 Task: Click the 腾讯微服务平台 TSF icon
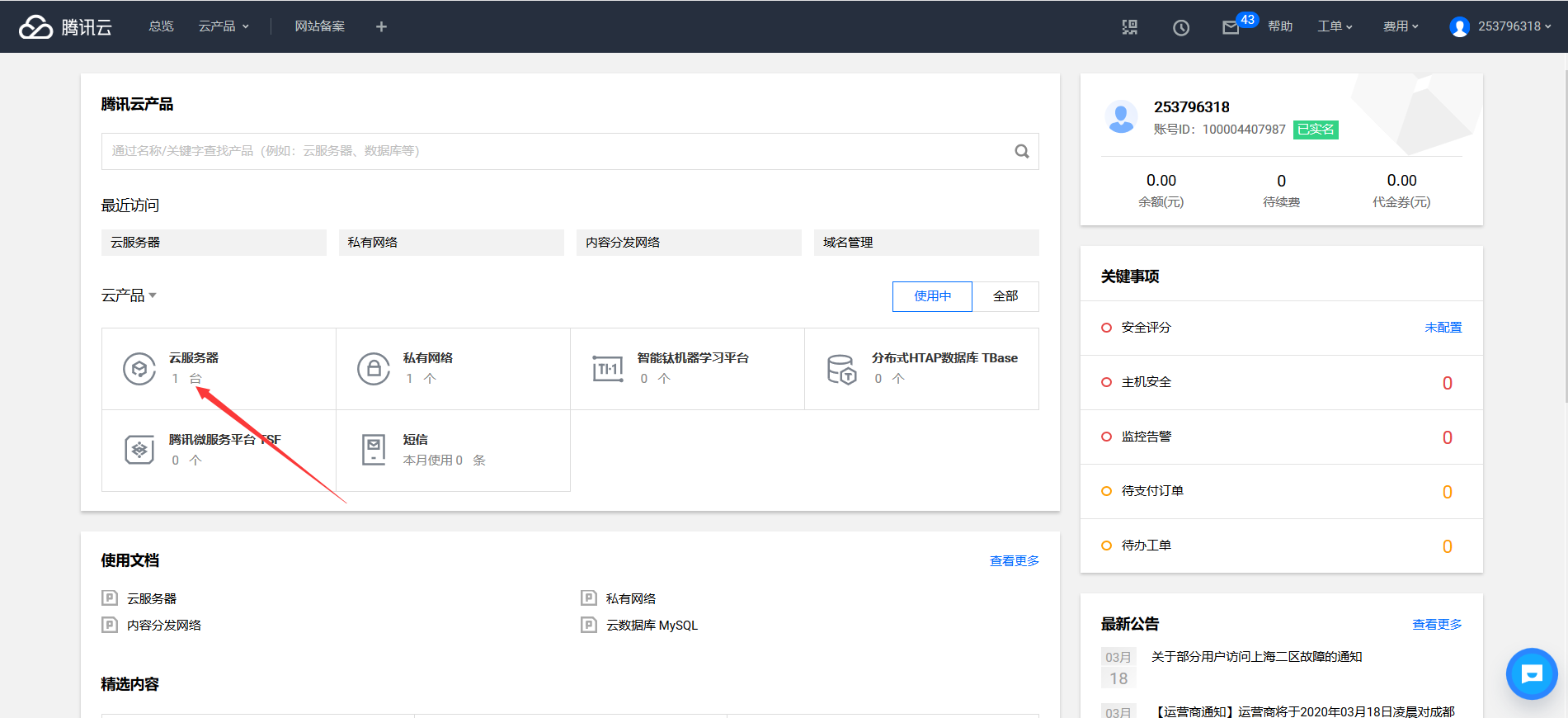coord(139,450)
